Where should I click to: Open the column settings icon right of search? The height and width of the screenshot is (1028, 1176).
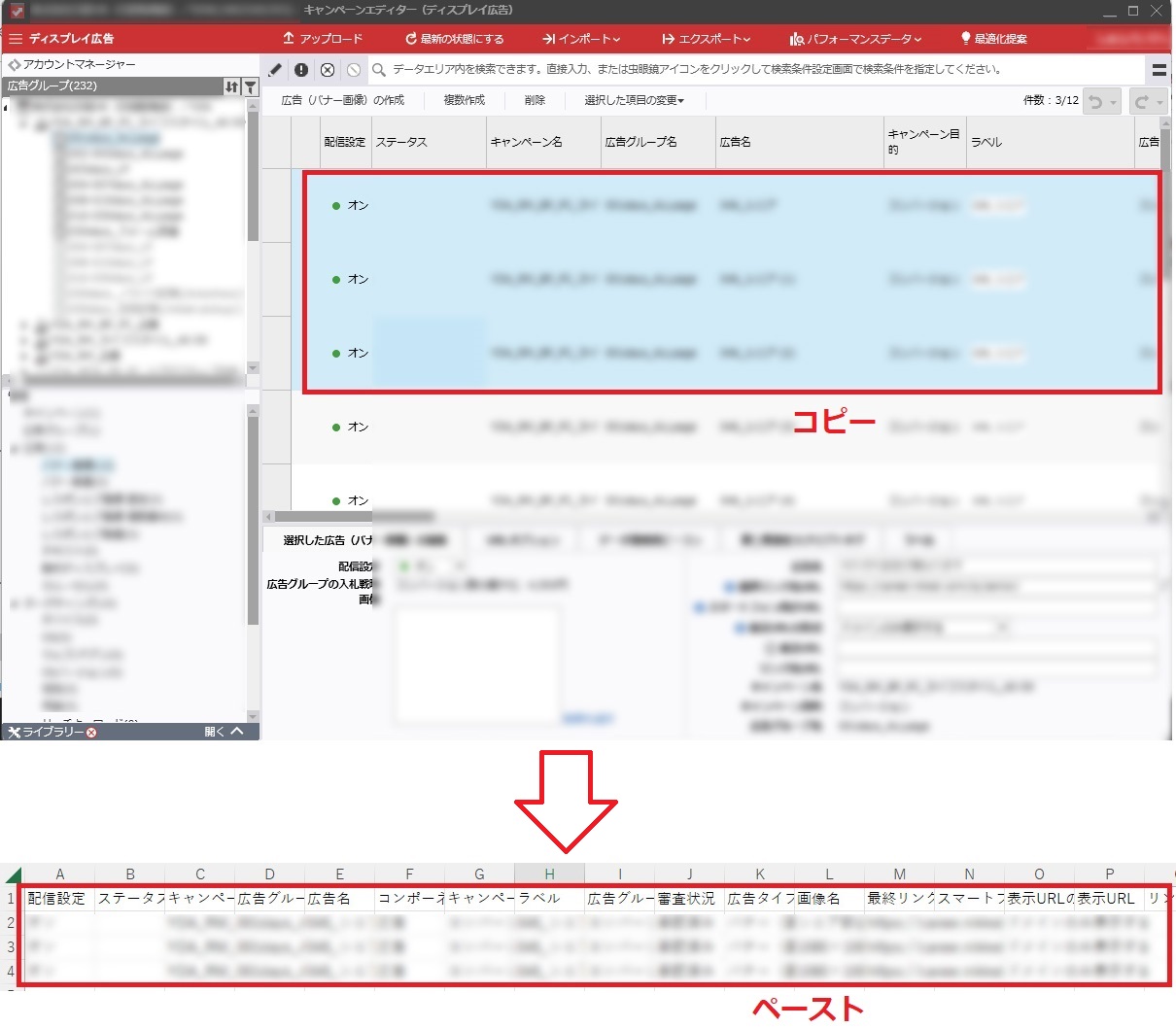1159,70
